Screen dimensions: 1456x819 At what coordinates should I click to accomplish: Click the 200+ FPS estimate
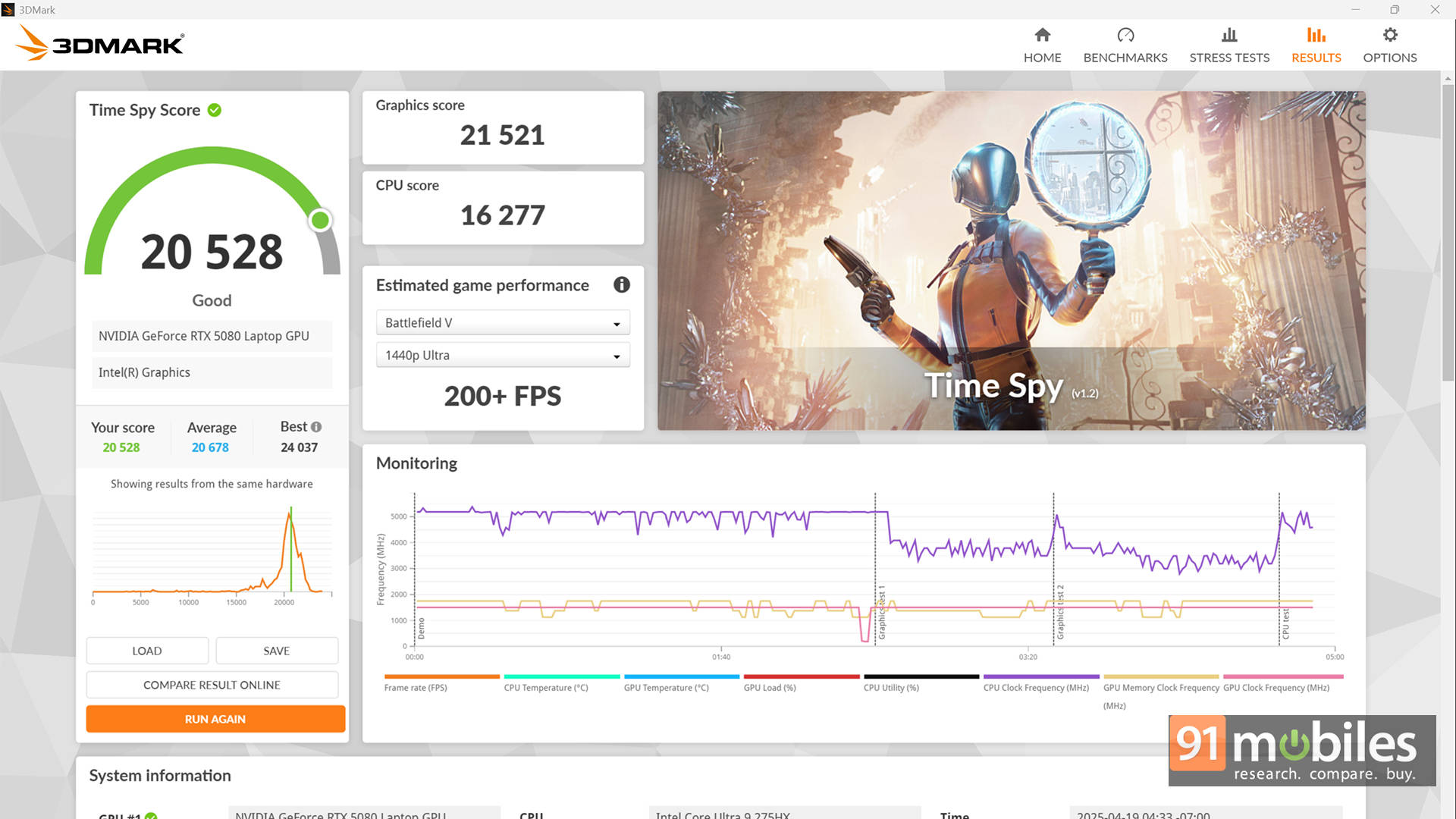point(502,397)
